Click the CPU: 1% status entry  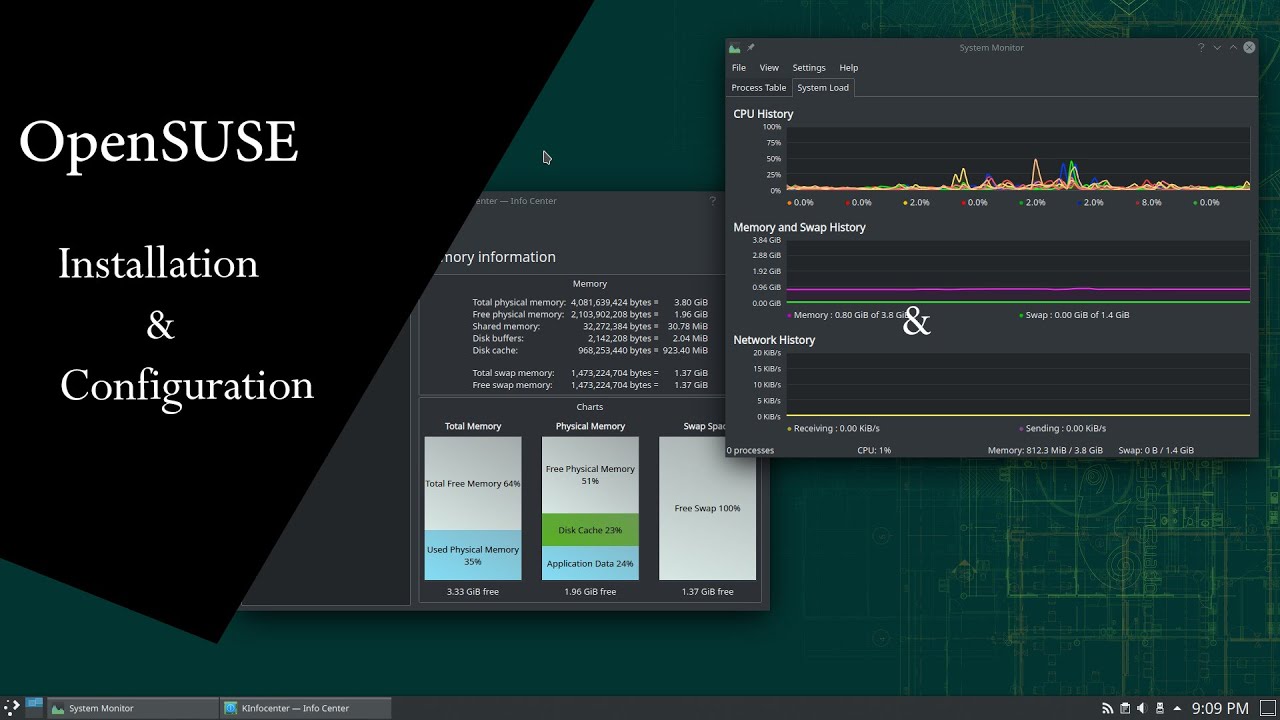(x=874, y=450)
